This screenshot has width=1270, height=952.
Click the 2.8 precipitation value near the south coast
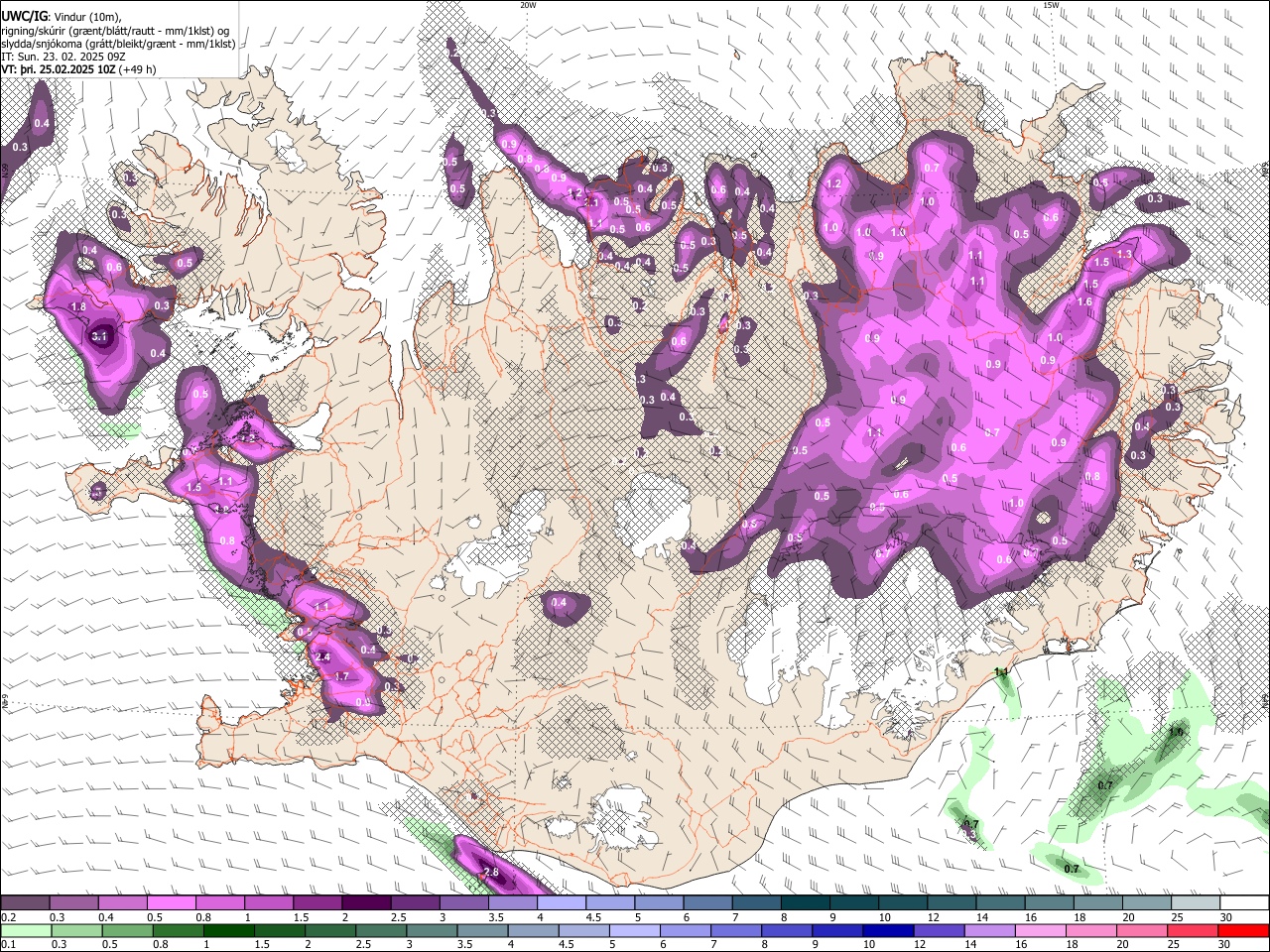pyautogui.click(x=490, y=872)
